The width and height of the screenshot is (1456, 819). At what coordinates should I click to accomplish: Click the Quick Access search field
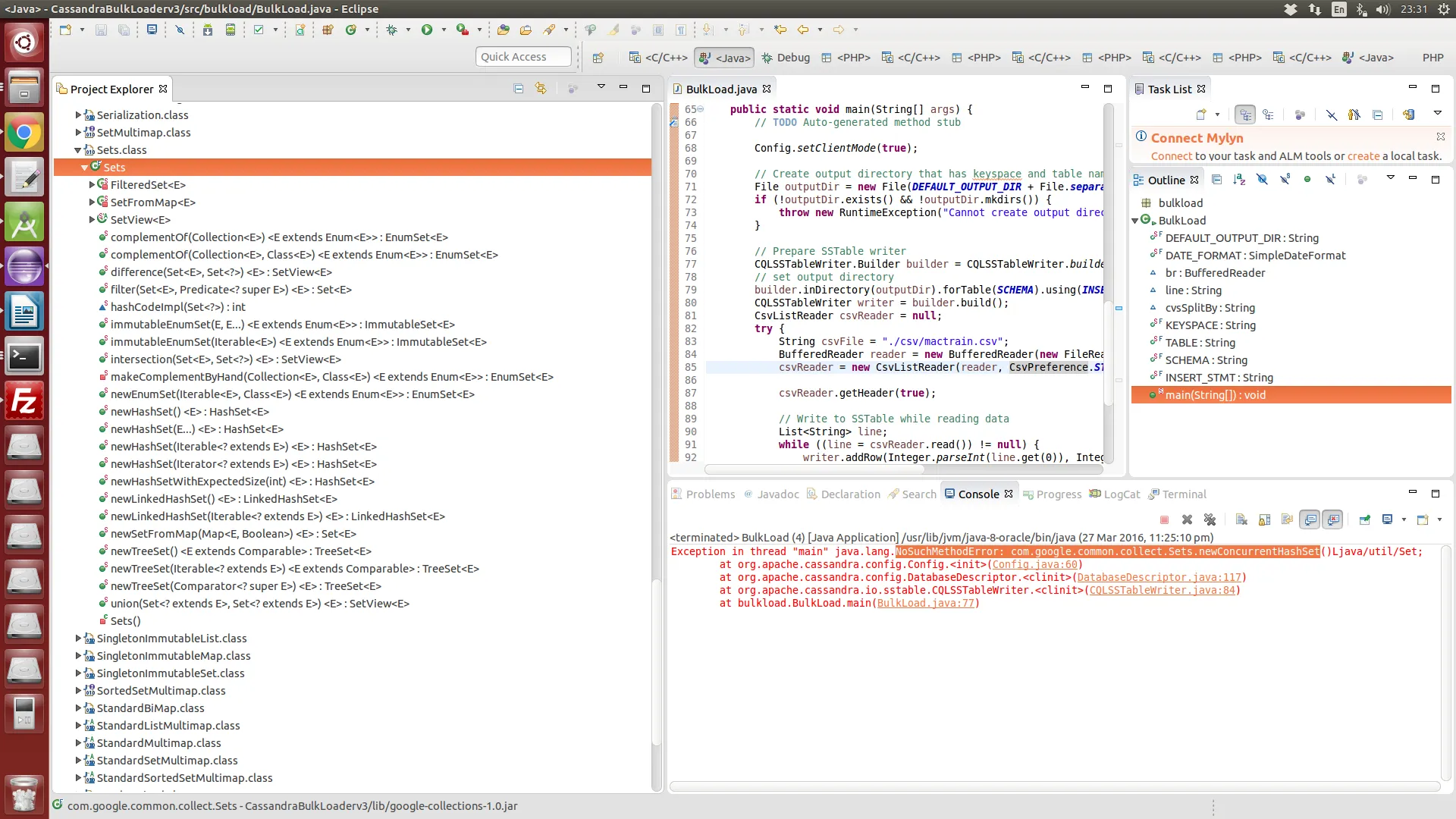[523, 57]
